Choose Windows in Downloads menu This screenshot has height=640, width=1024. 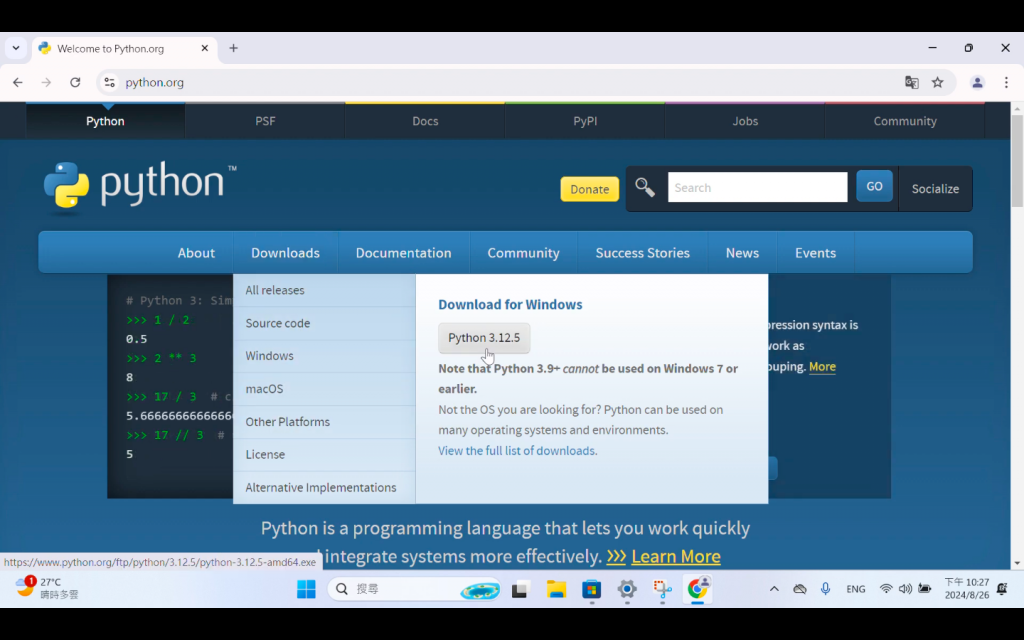324,356
